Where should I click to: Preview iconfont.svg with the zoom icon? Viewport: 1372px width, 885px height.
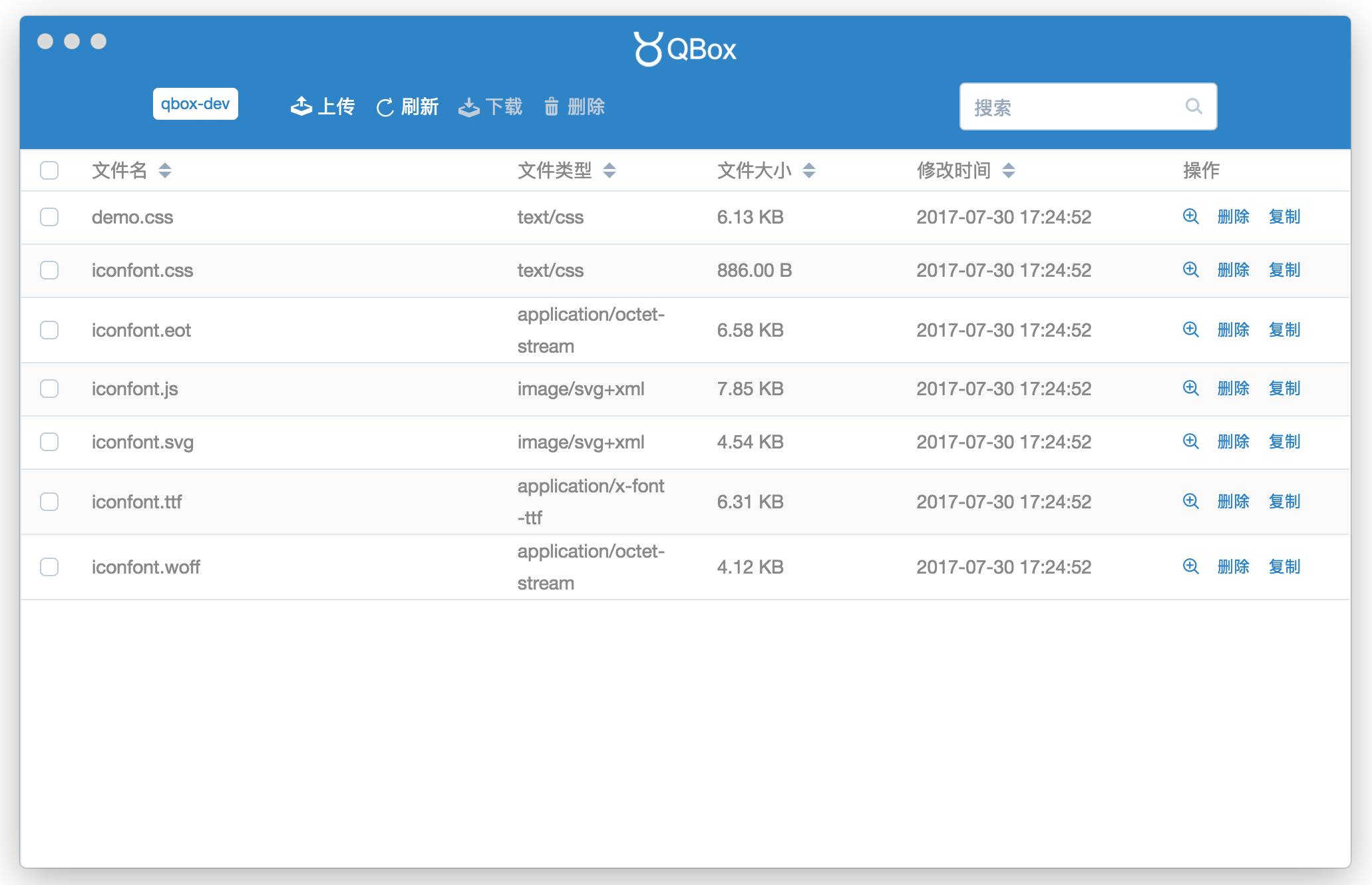[1190, 441]
